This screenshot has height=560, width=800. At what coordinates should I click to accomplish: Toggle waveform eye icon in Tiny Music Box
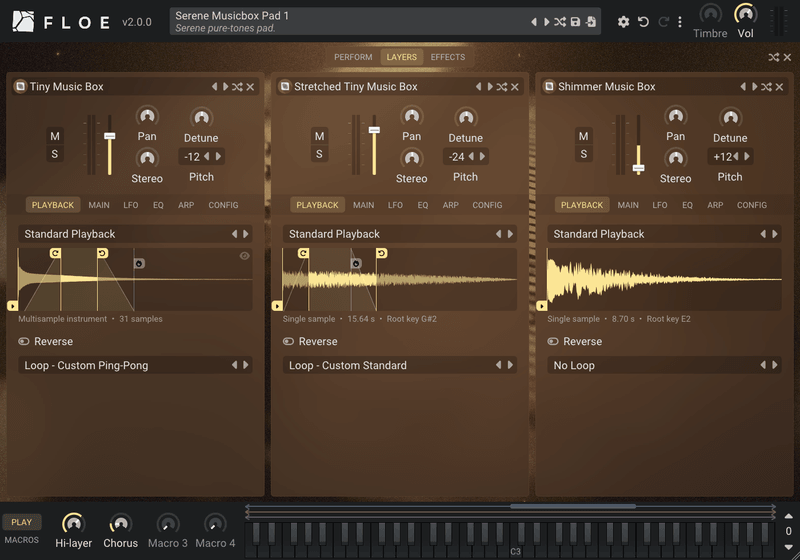pyautogui.click(x=245, y=256)
